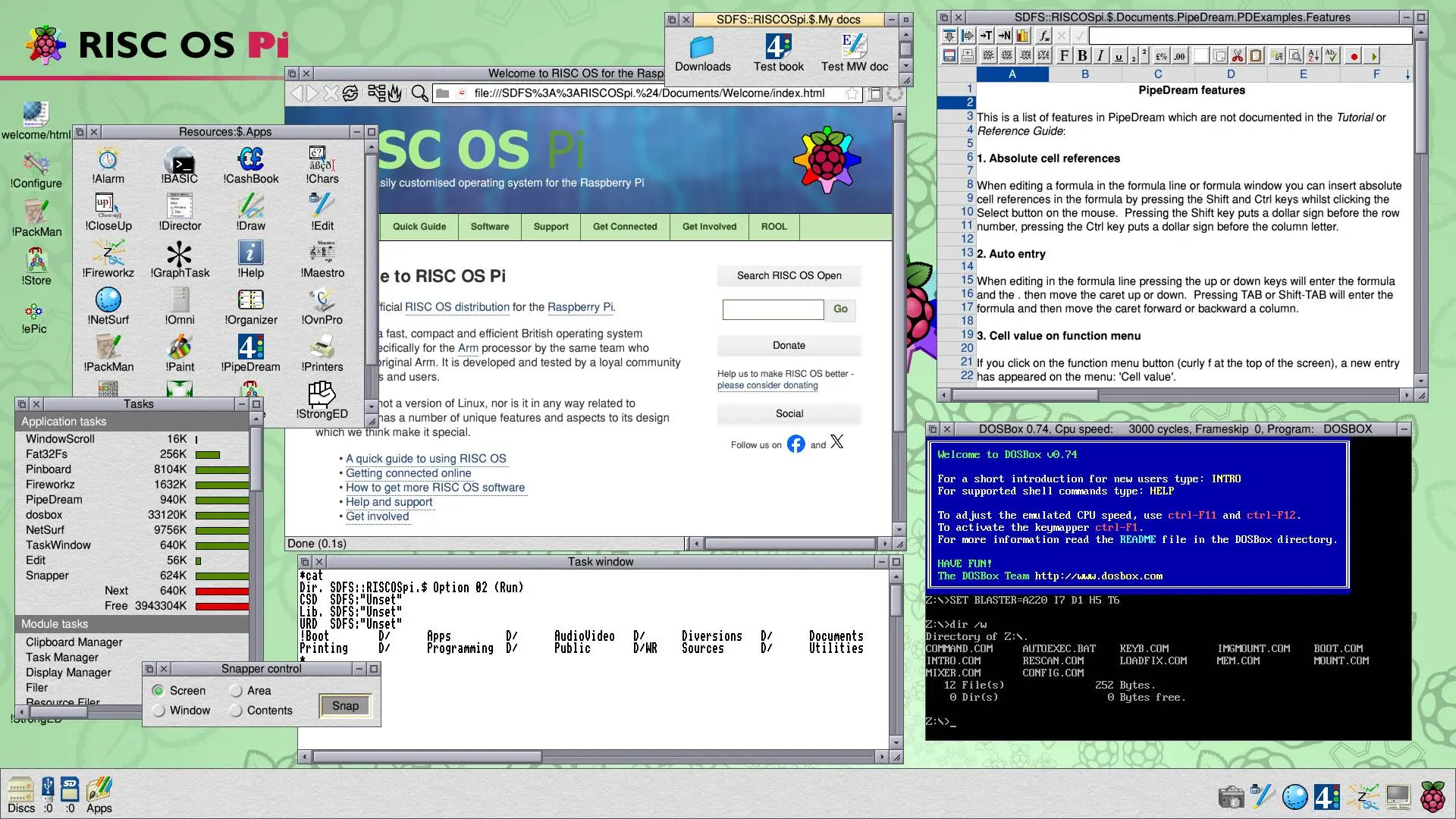The image size is (1456, 819).
Task: Apply bold formatting in PipeDream toolbar
Action: 1082,55
